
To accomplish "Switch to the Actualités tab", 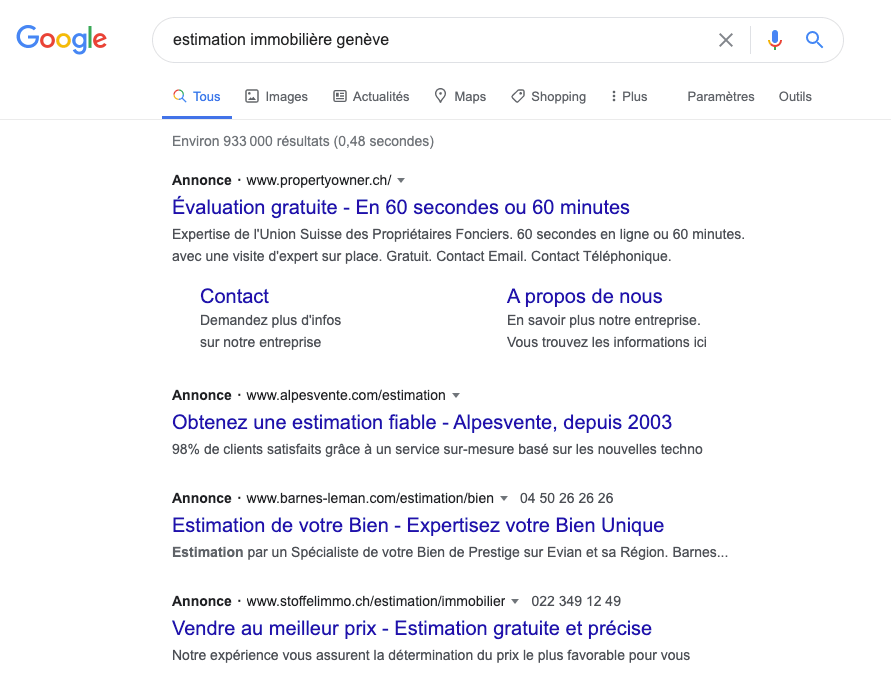I will coord(371,96).
